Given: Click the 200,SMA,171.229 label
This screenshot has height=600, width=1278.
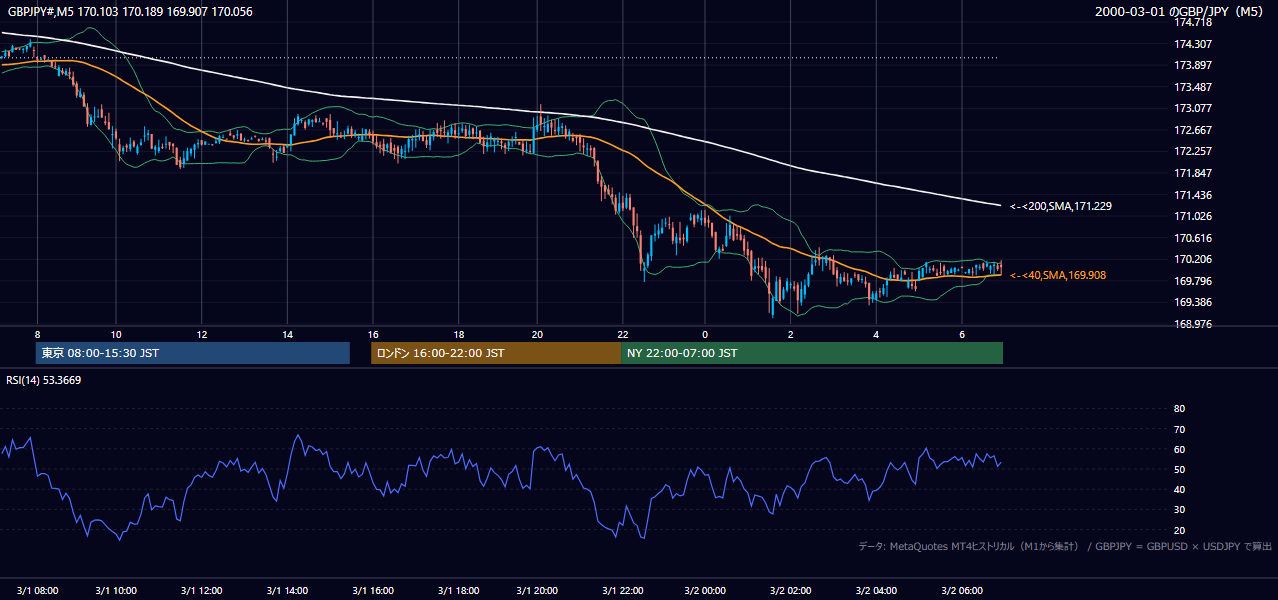Looking at the screenshot, I should pos(1061,206).
